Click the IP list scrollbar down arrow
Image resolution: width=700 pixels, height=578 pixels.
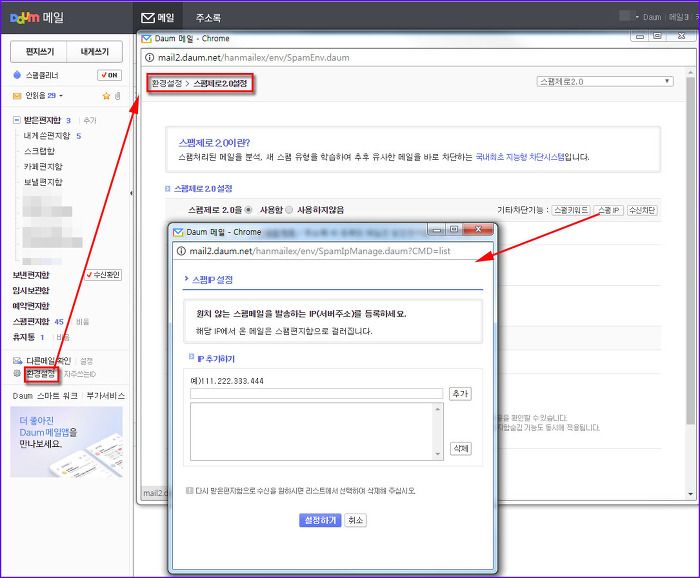click(x=438, y=454)
